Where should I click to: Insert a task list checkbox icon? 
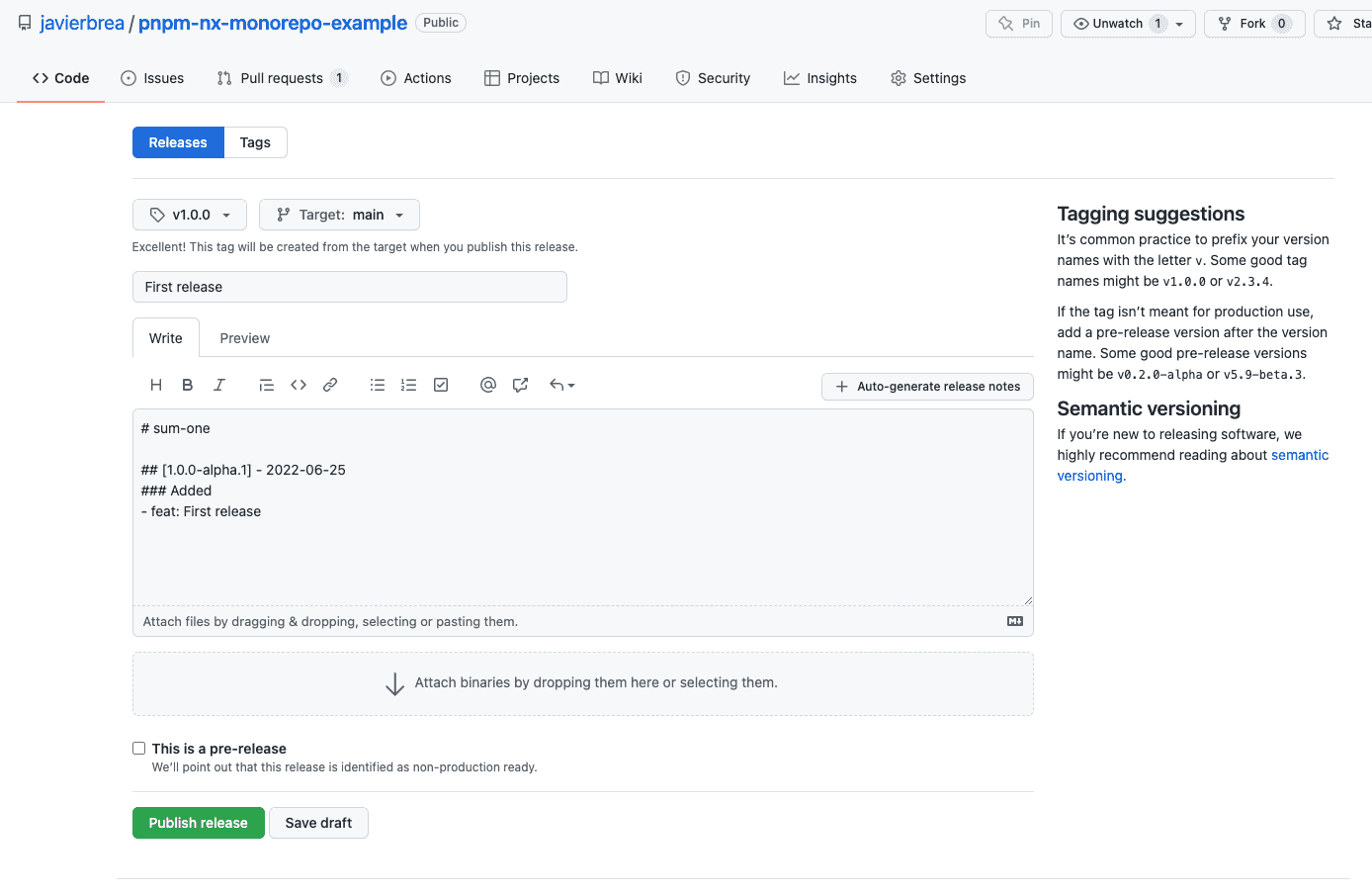[441, 385]
